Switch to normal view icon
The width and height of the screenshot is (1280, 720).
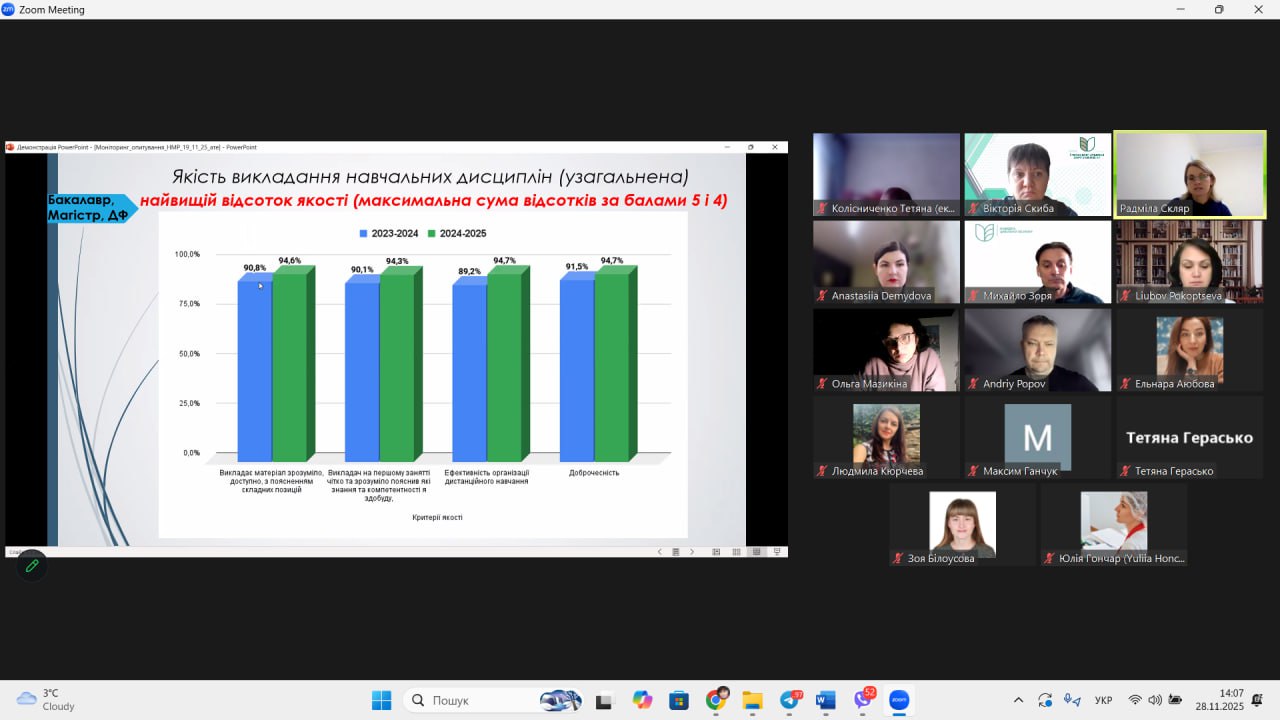tap(717, 552)
